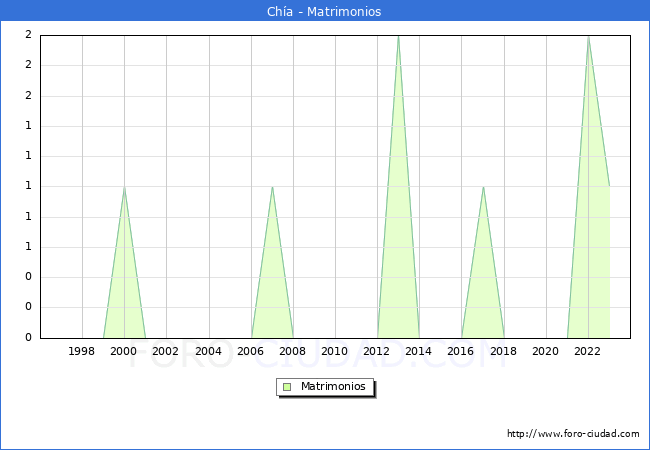Select the data peak at 2017
Screen dimensions: 650x450
483,187
